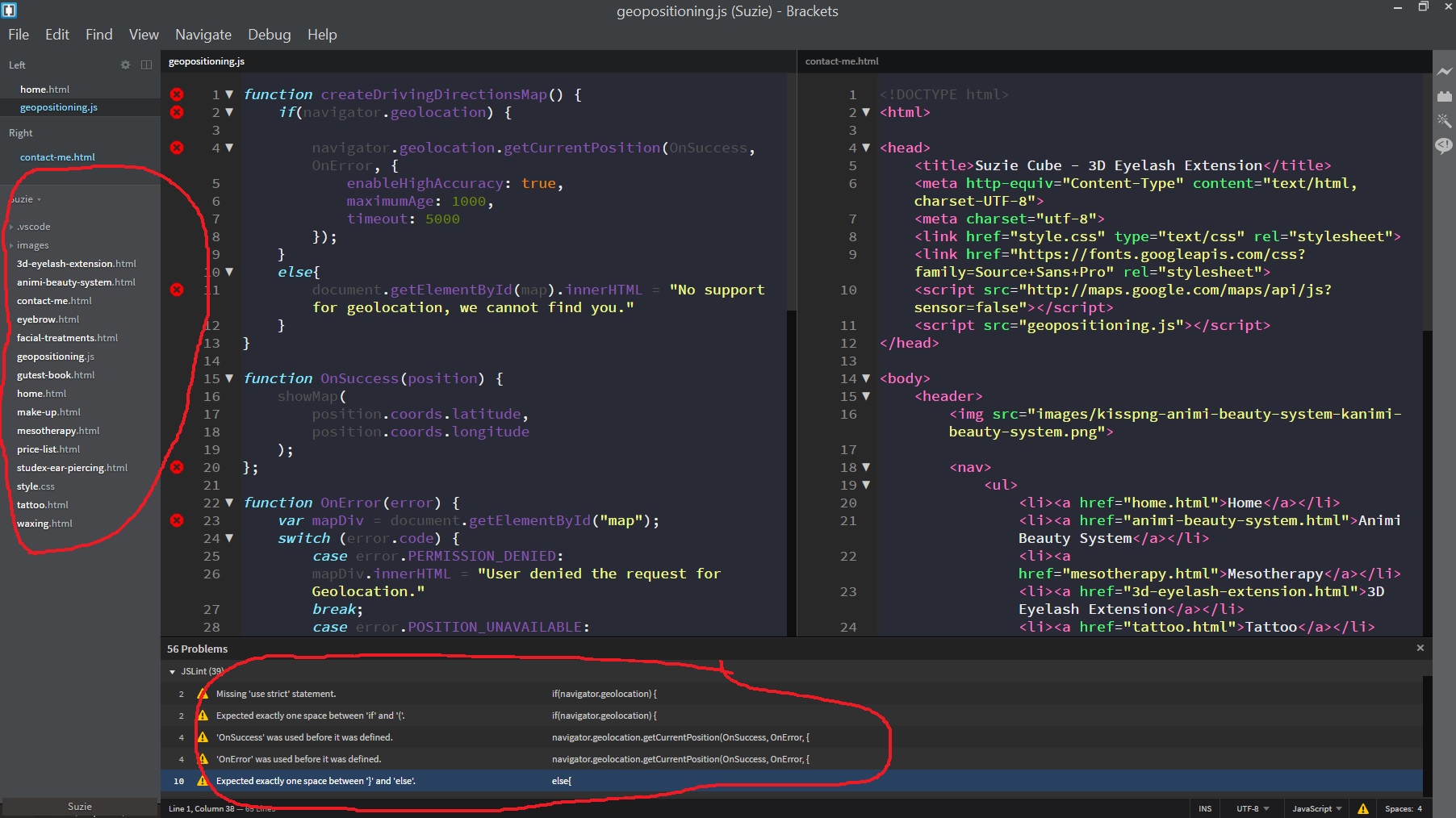This screenshot has width=1456, height=818.
Task: Click the lint warning triangle in status bar
Action: tap(1363, 808)
